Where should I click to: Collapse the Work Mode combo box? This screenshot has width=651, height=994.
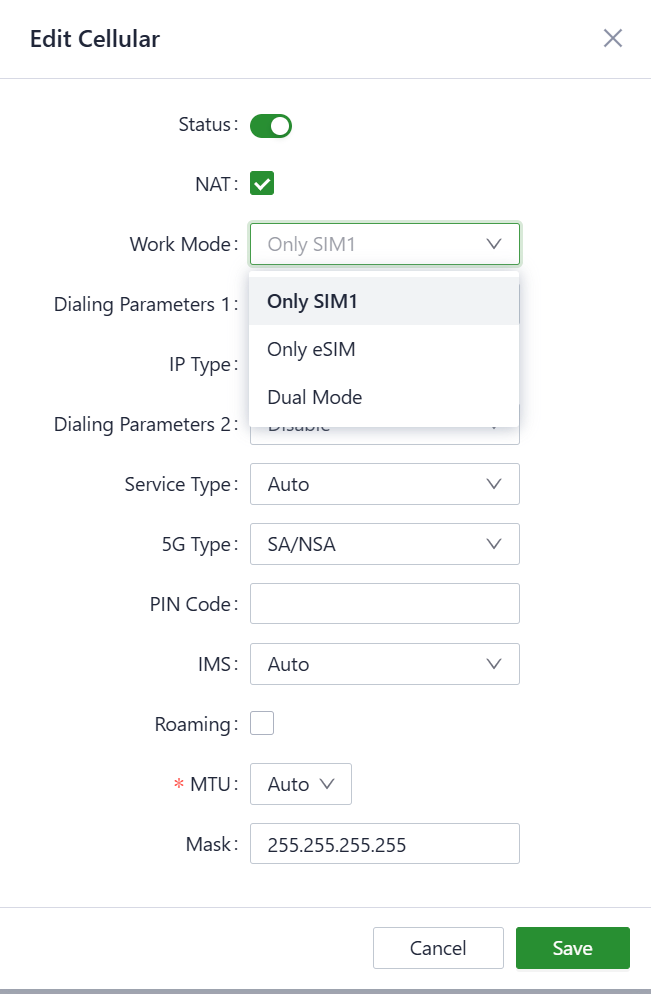(384, 244)
